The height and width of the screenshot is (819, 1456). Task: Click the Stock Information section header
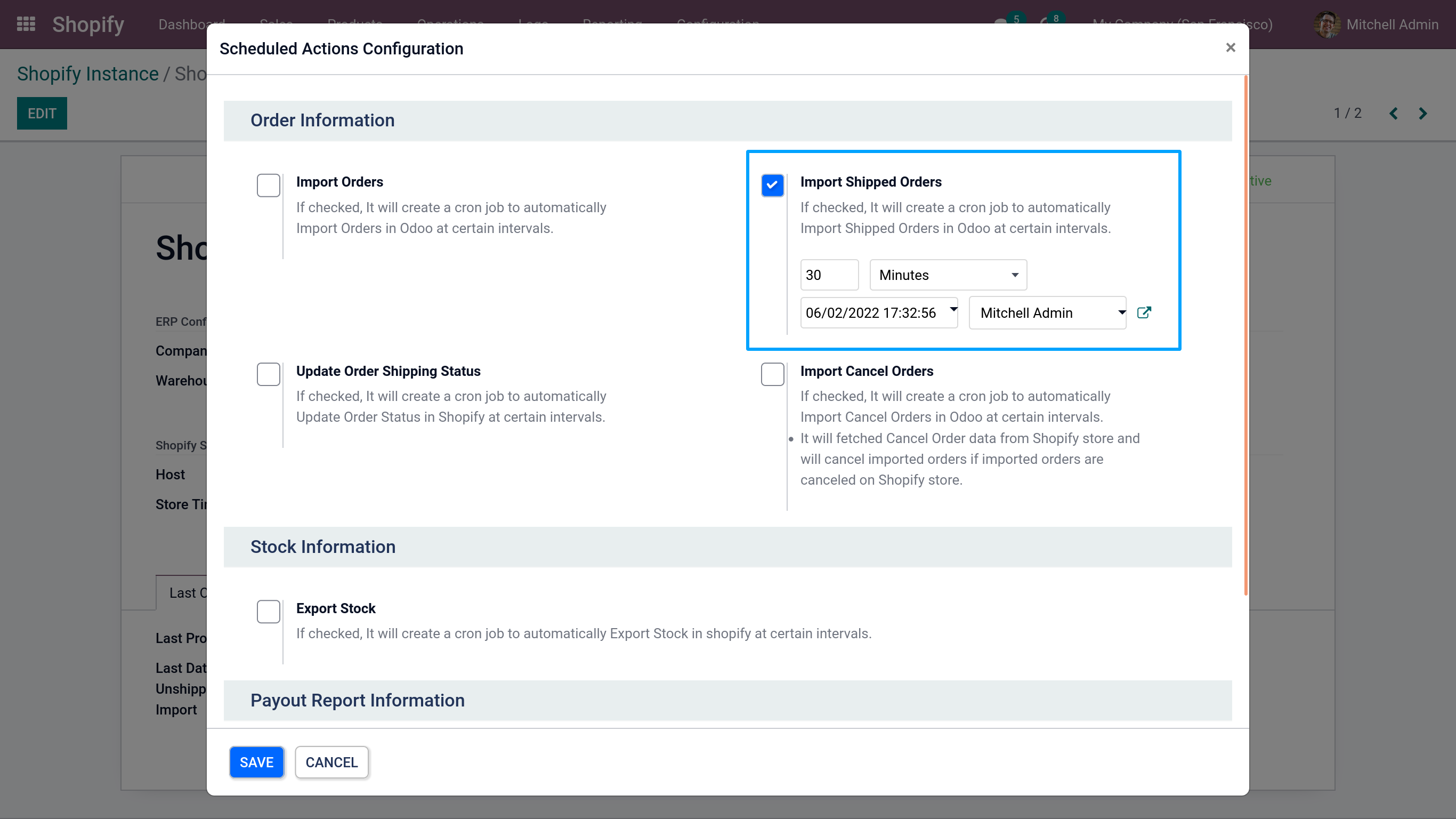click(727, 547)
